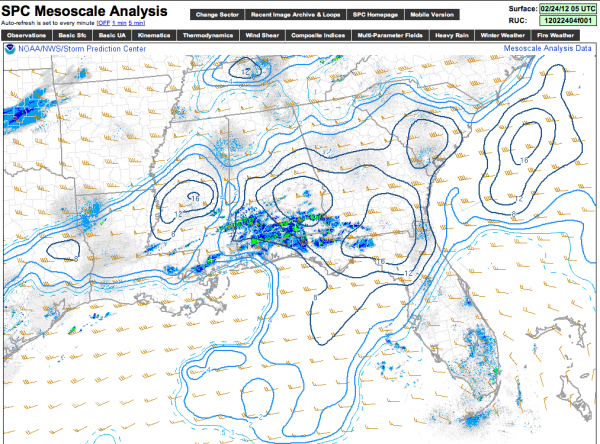Open the Fire Weather menu
600x444 pixels.
pyautogui.click(x=555, y=36)
